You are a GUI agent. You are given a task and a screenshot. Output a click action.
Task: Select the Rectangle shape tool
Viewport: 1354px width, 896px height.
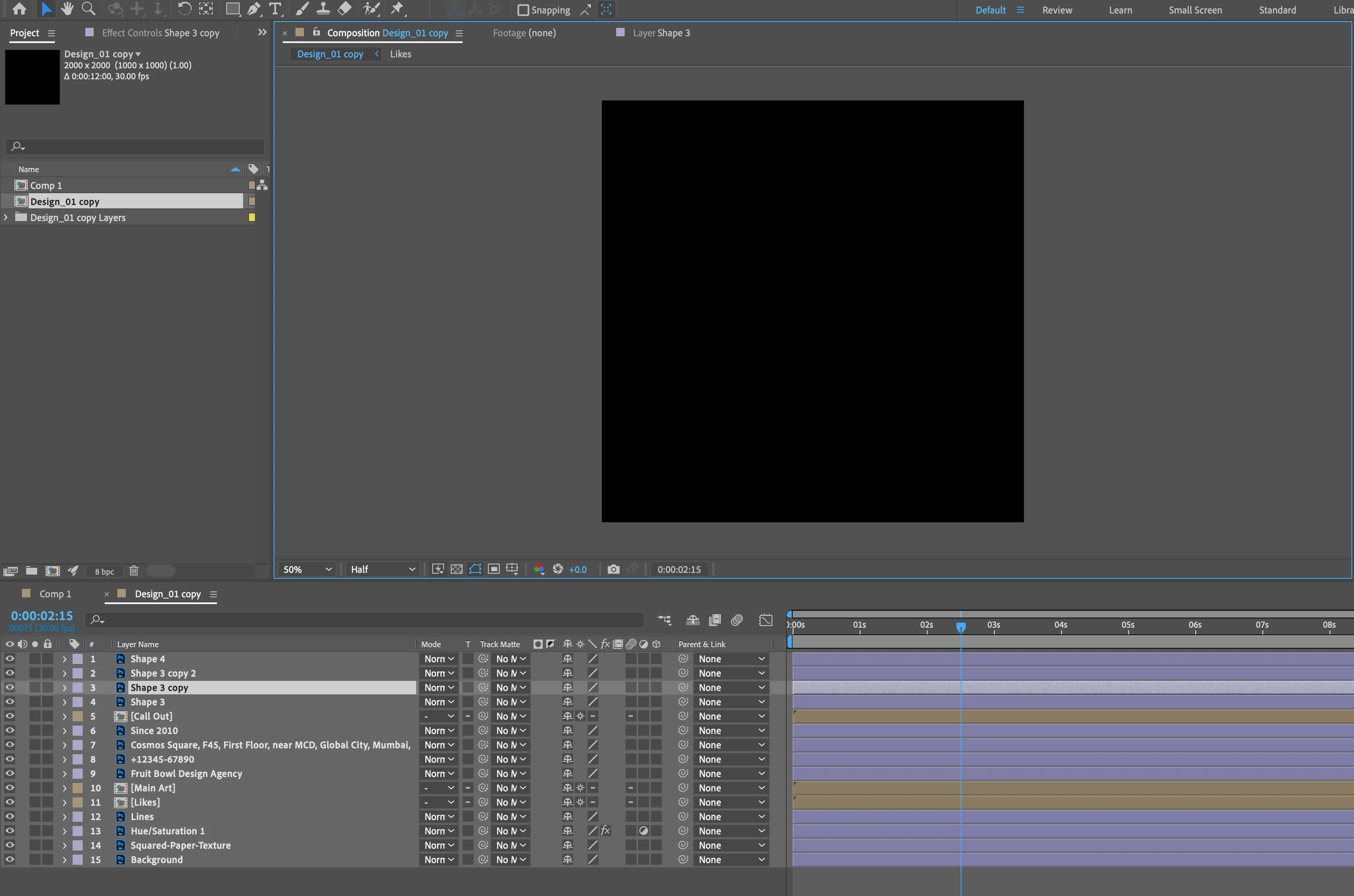232,8
